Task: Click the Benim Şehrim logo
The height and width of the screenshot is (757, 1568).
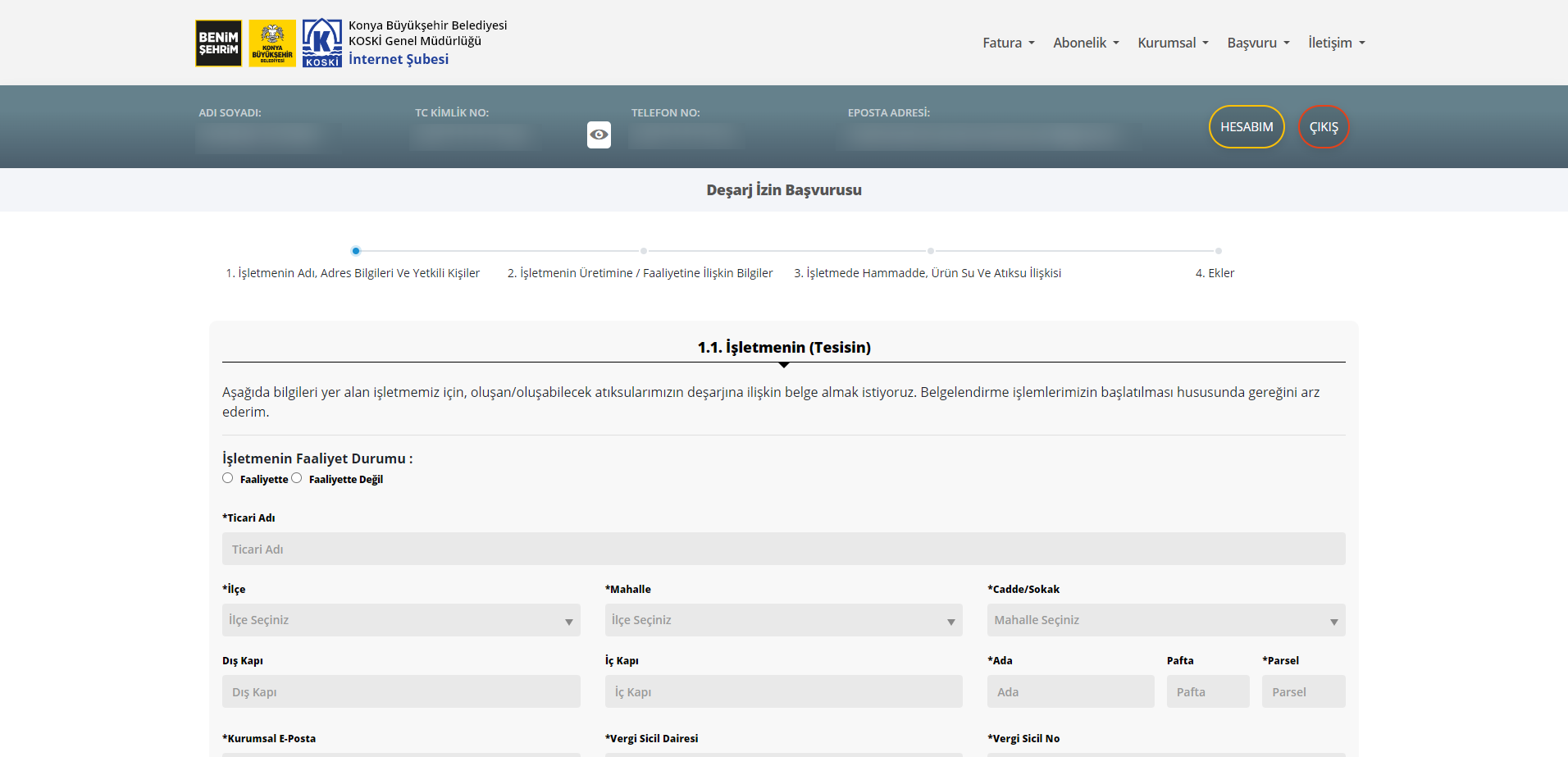Action: (x=218, y=43)
